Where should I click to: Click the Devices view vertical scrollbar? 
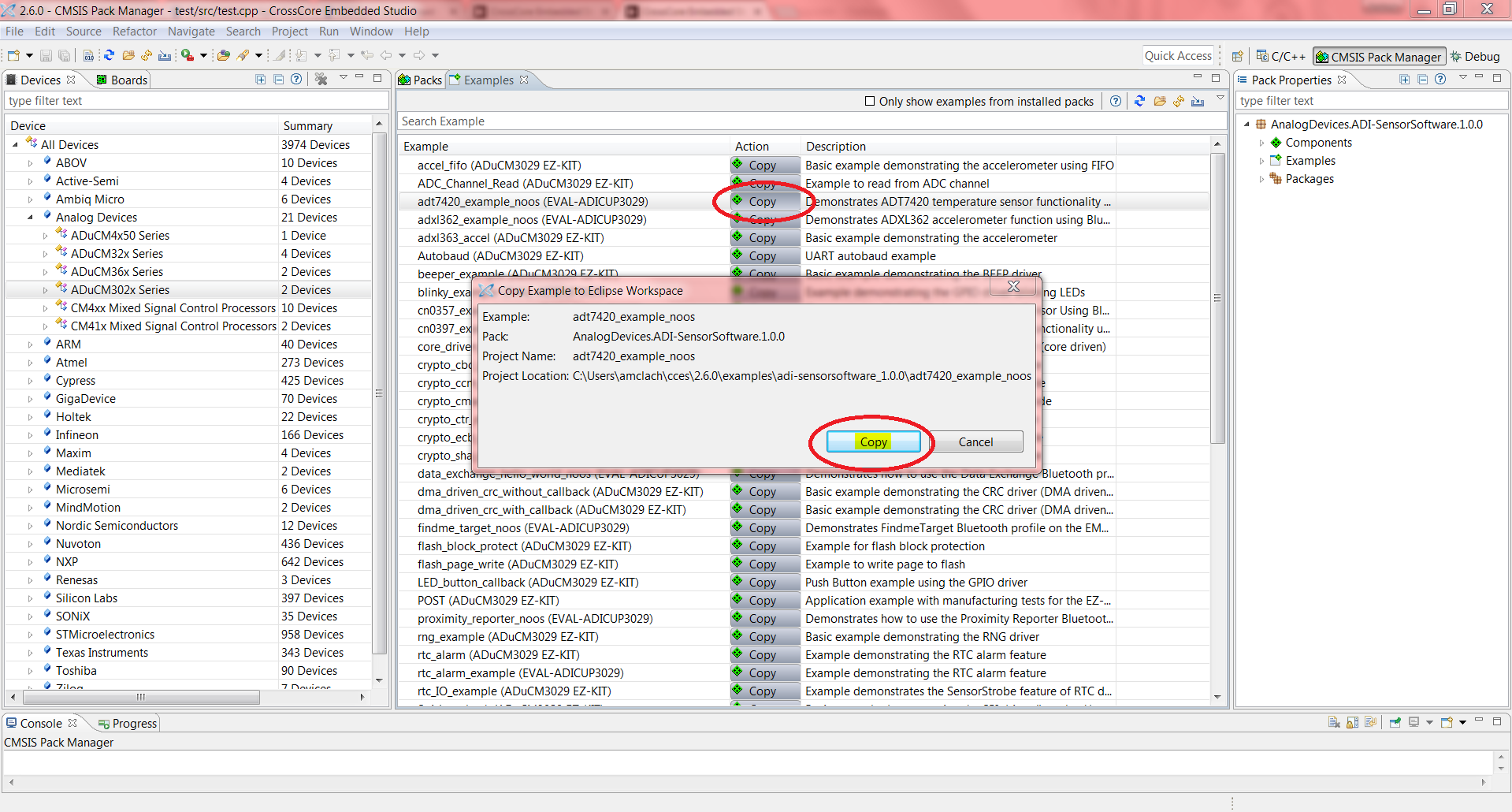379,394
